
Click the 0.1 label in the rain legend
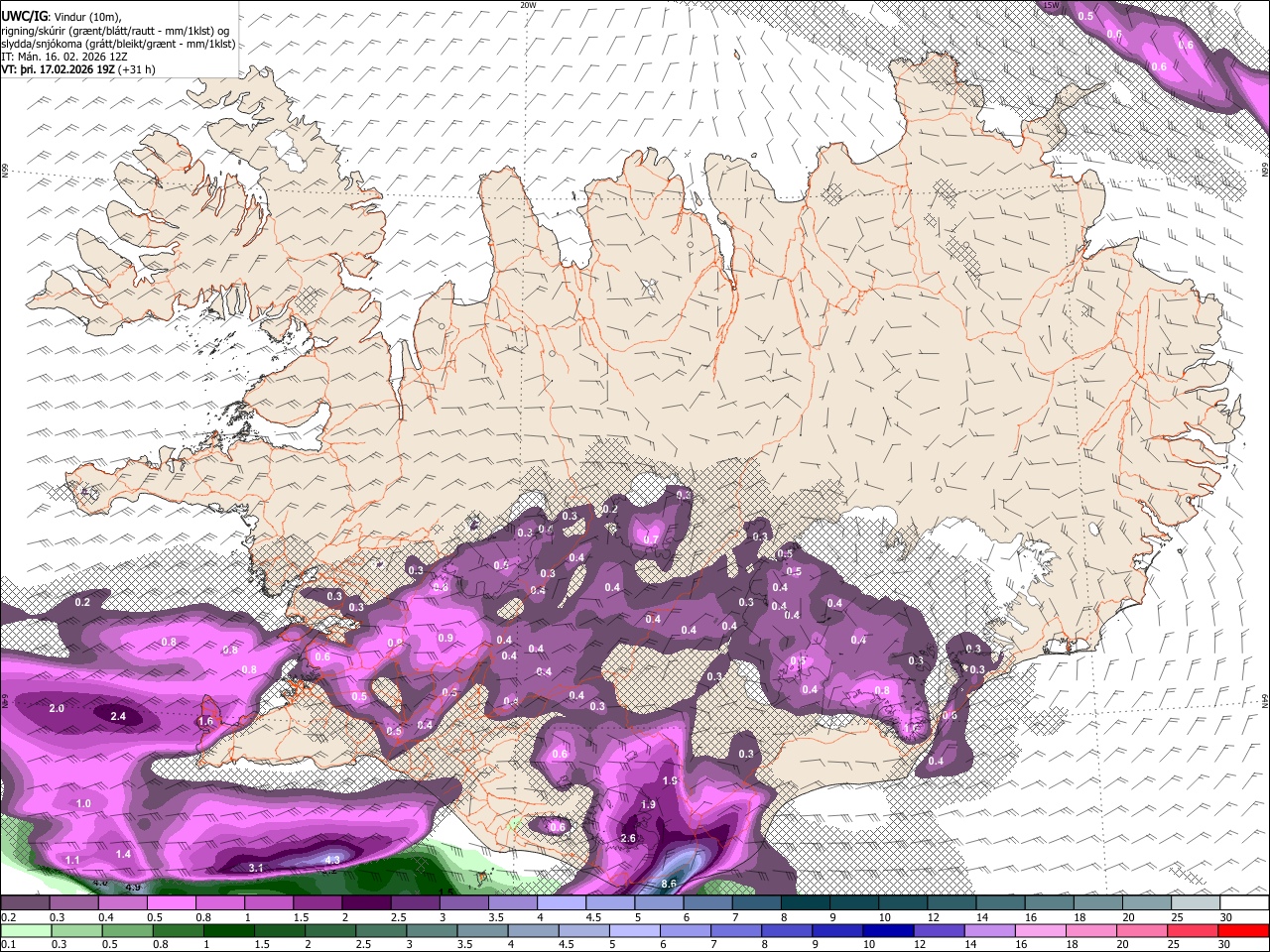click(7, 945)
